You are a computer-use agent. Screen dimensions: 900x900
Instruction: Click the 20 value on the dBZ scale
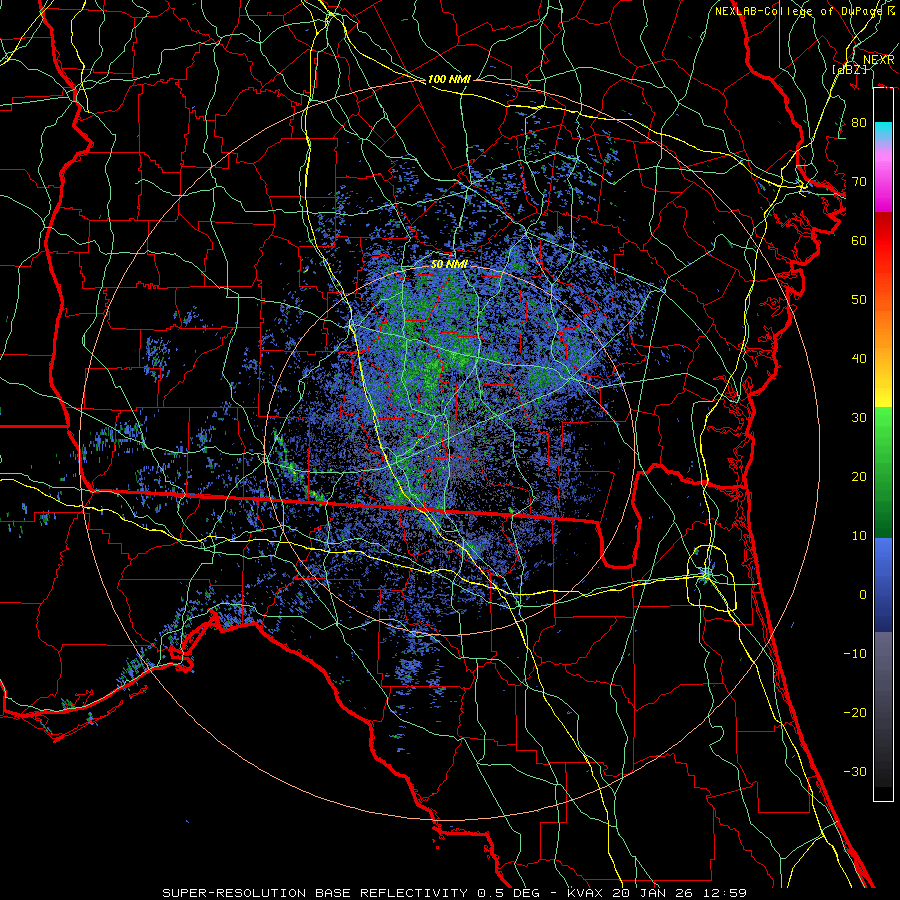click(x=859, y=476)
